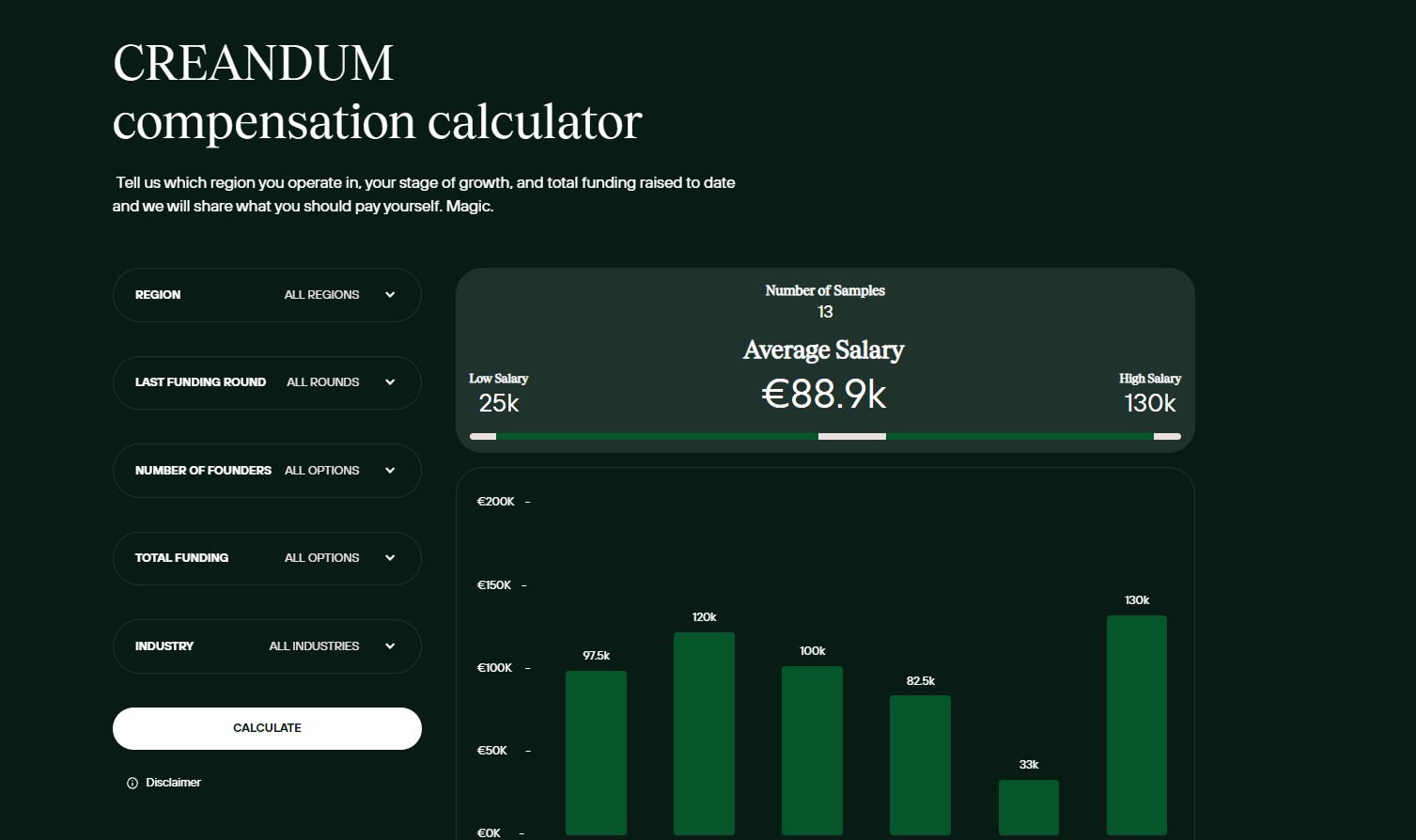Click the Disclaimer info icon

click(131, 782)
